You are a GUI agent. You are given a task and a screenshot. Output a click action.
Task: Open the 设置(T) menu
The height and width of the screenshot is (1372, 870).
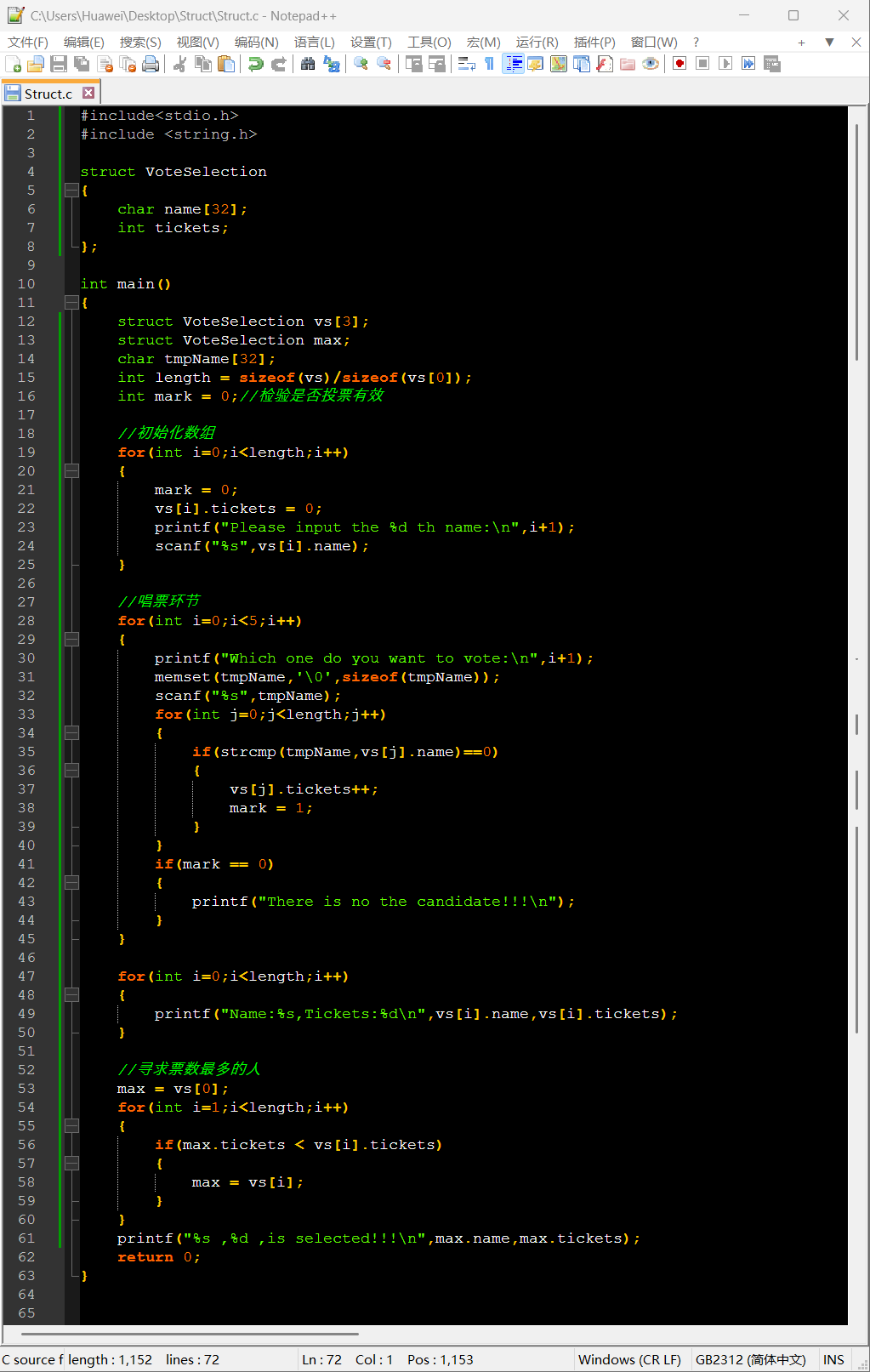click(371, 42)
